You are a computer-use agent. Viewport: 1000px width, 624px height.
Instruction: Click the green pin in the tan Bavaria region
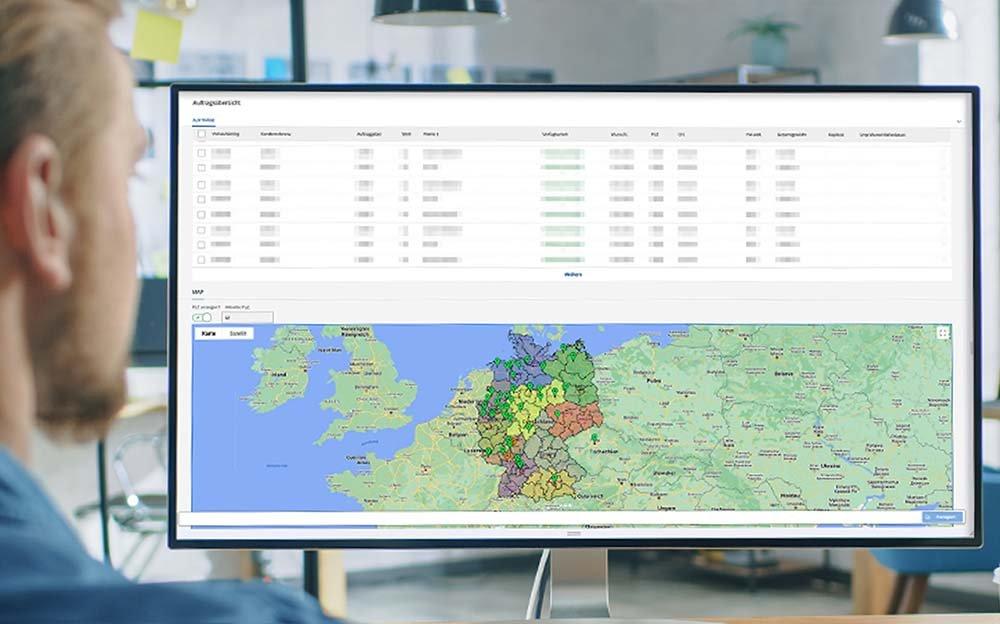click(x=554, y=478)
